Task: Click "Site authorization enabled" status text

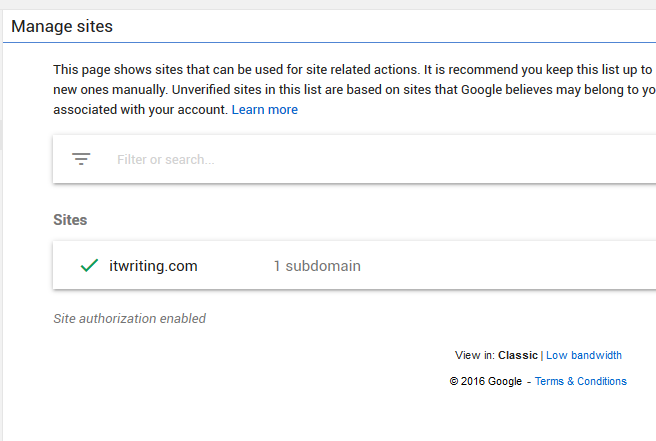Action: point(129,319)
